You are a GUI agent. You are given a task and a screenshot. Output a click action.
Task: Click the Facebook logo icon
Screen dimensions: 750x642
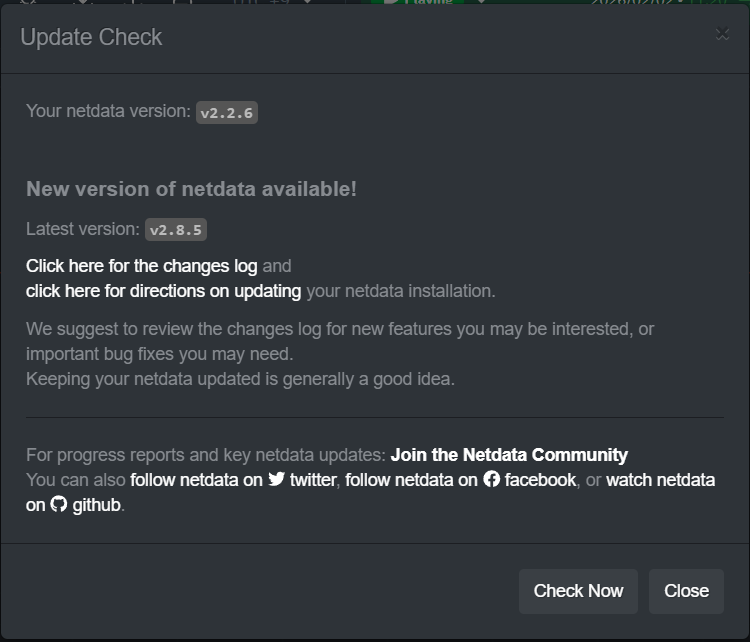[x=491, y=480]
